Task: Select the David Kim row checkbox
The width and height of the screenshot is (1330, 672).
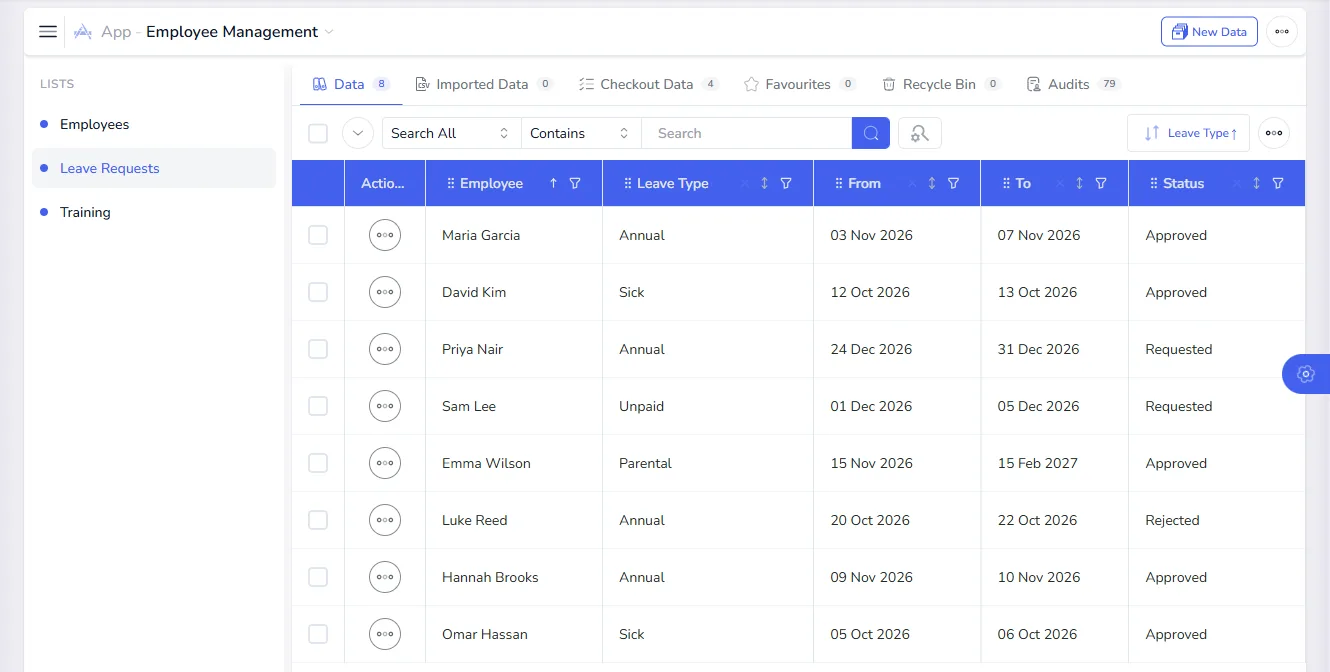Action: (x=318, y=292)
